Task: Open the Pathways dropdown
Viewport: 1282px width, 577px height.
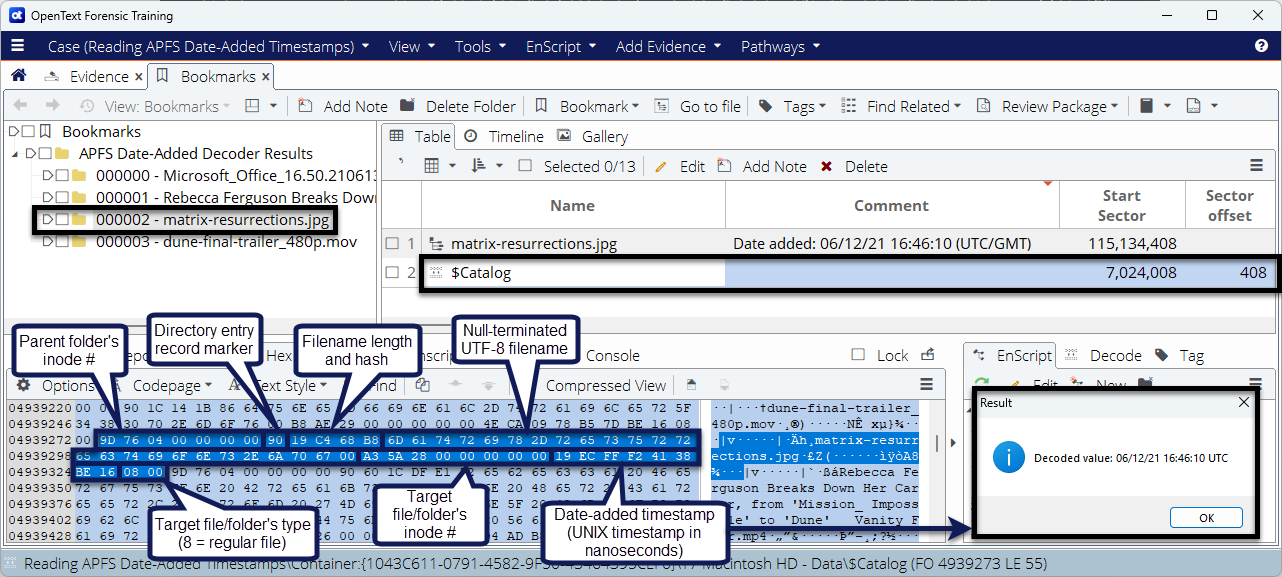Action: 780,46
